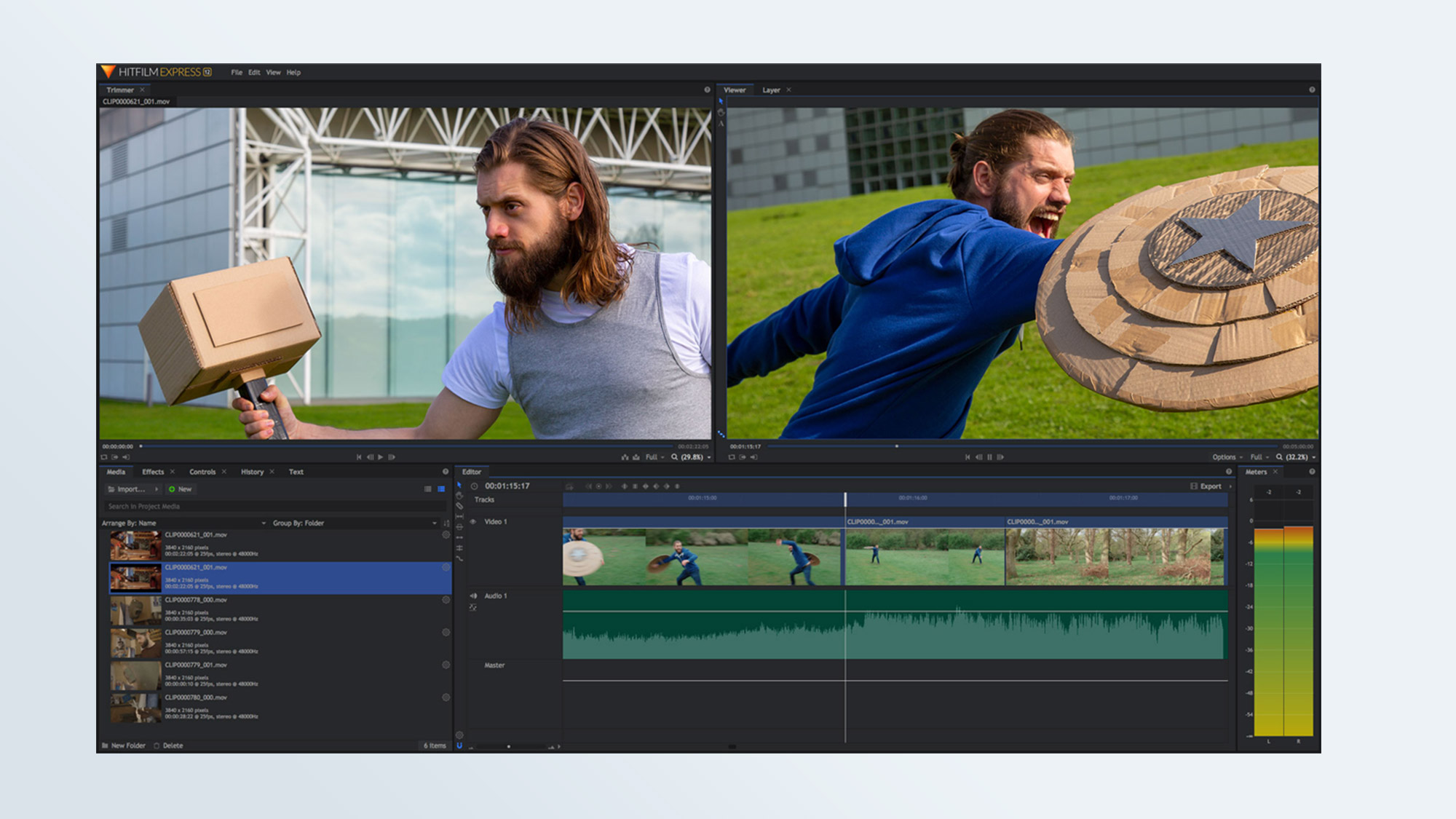Open the View menu
The height and width of the screenshot is (819, 1456).
[274, 73]
